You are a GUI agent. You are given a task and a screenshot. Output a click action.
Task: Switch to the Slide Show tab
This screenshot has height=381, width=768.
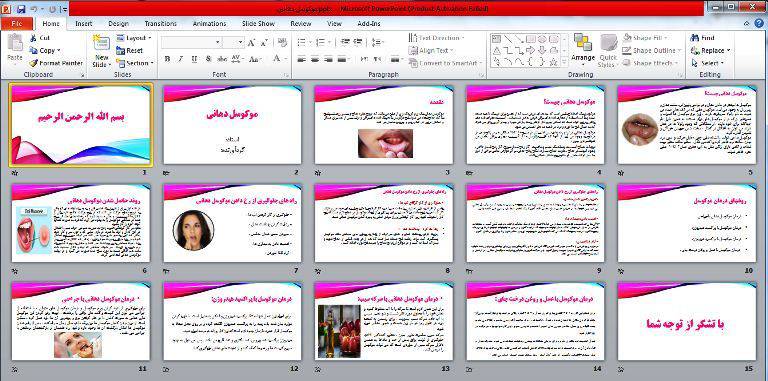[x=258, y=24]
